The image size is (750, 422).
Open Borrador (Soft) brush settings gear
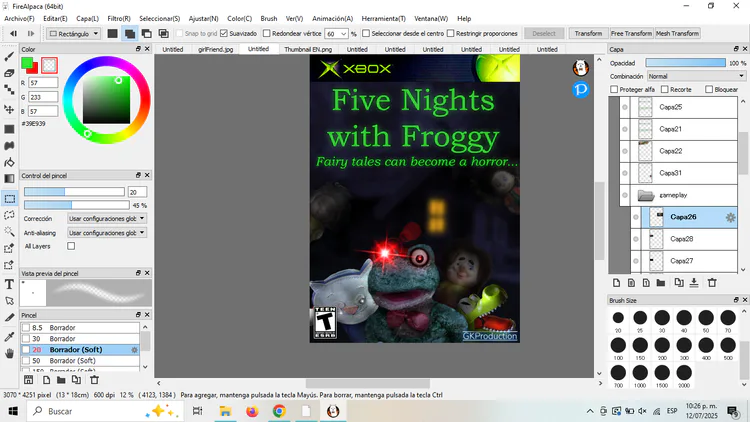134,350
